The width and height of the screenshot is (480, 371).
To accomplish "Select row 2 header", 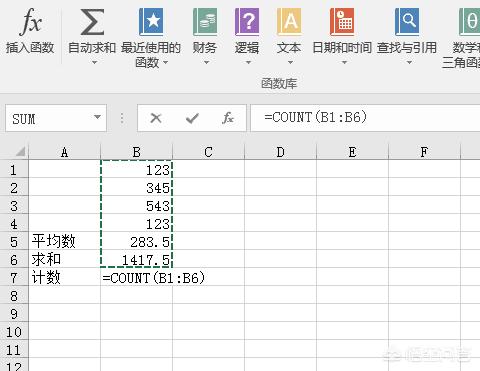I will tap(14, 188).
